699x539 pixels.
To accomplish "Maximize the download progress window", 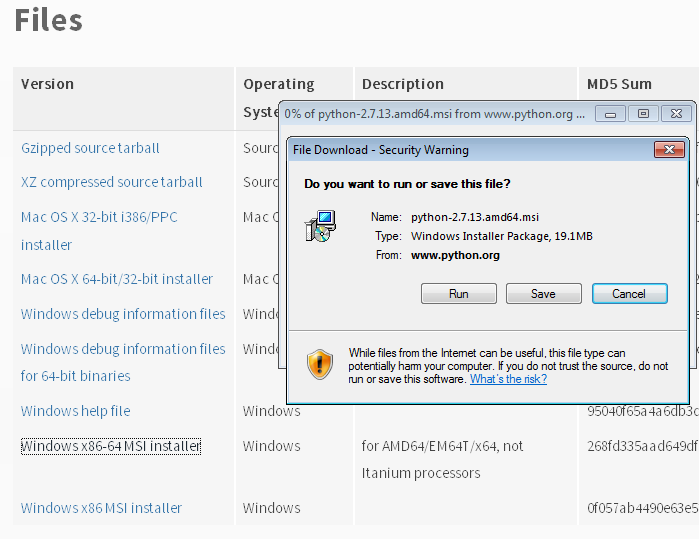I will [643, 114].
